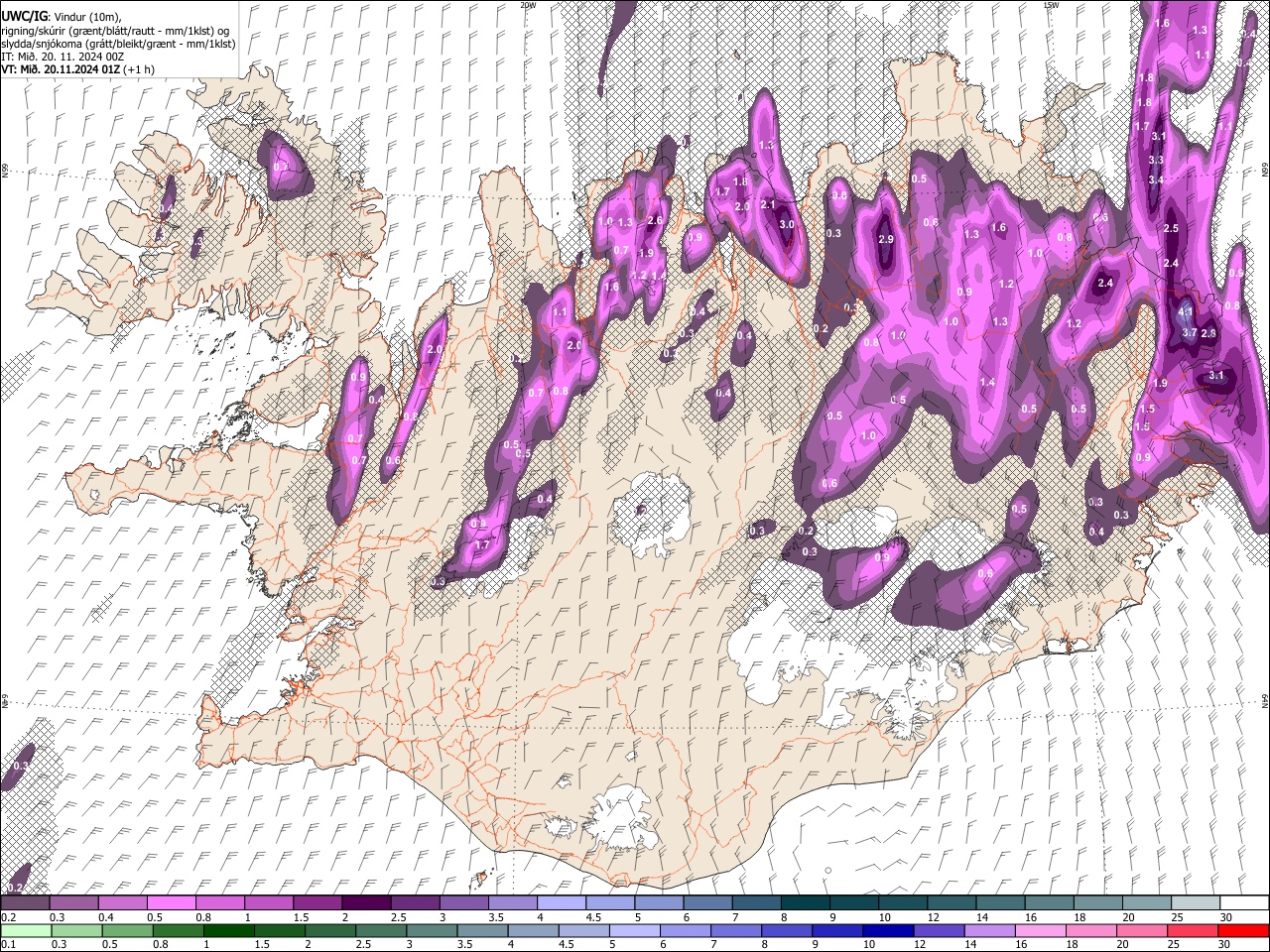Viewport: 1270px width, 952px height.
Task: Pick the darkest purple legend swatch between 2 and 2.5
Action: pos(368,903)
